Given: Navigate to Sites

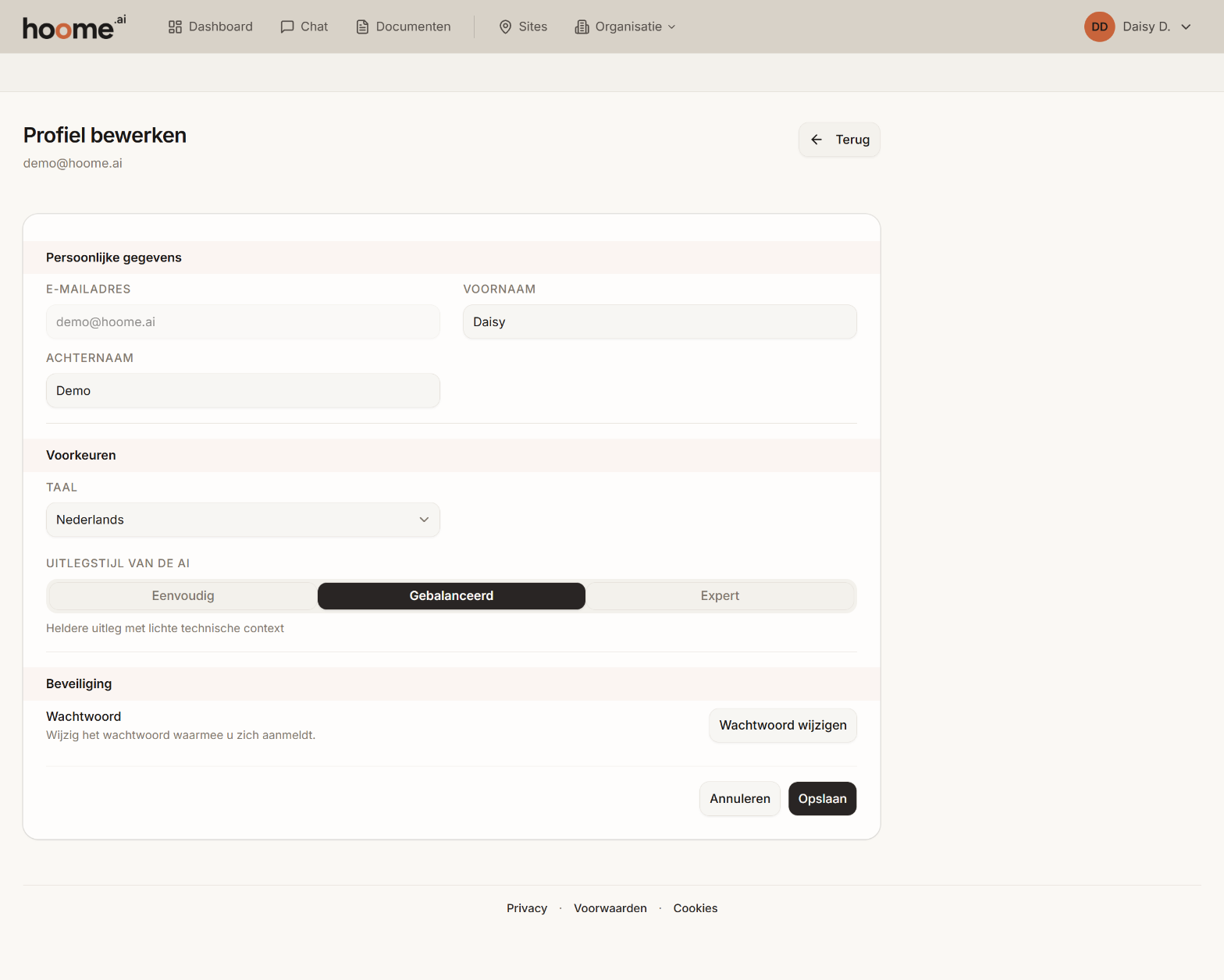Looking at the screenshot, I should pyautogui.click(x=523, y=27).
